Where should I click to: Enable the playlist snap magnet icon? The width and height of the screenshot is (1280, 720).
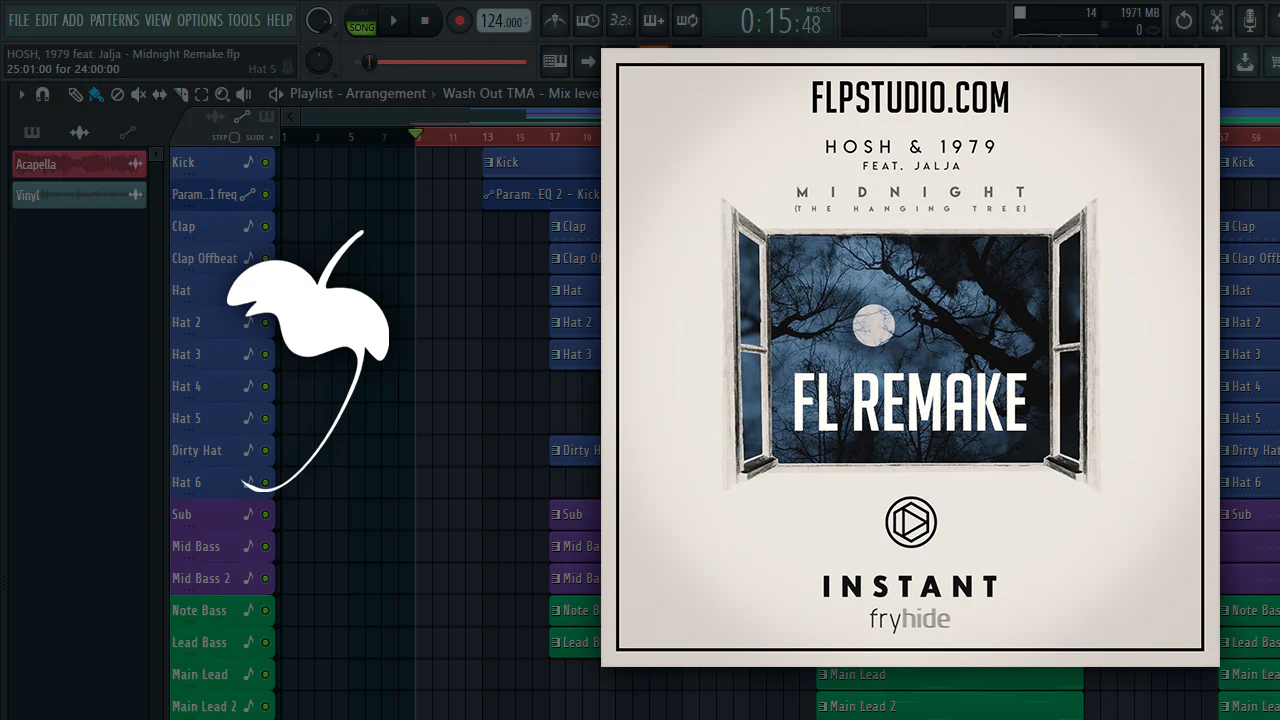[42, 94]
